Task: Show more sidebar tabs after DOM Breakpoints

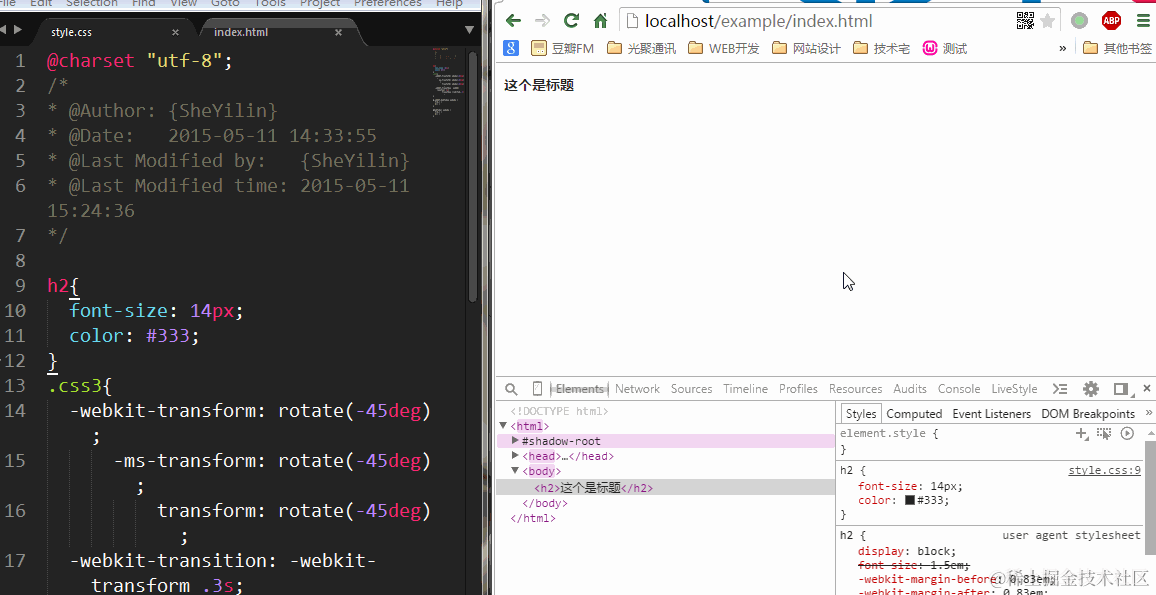Action: (x=1149, y=413)
